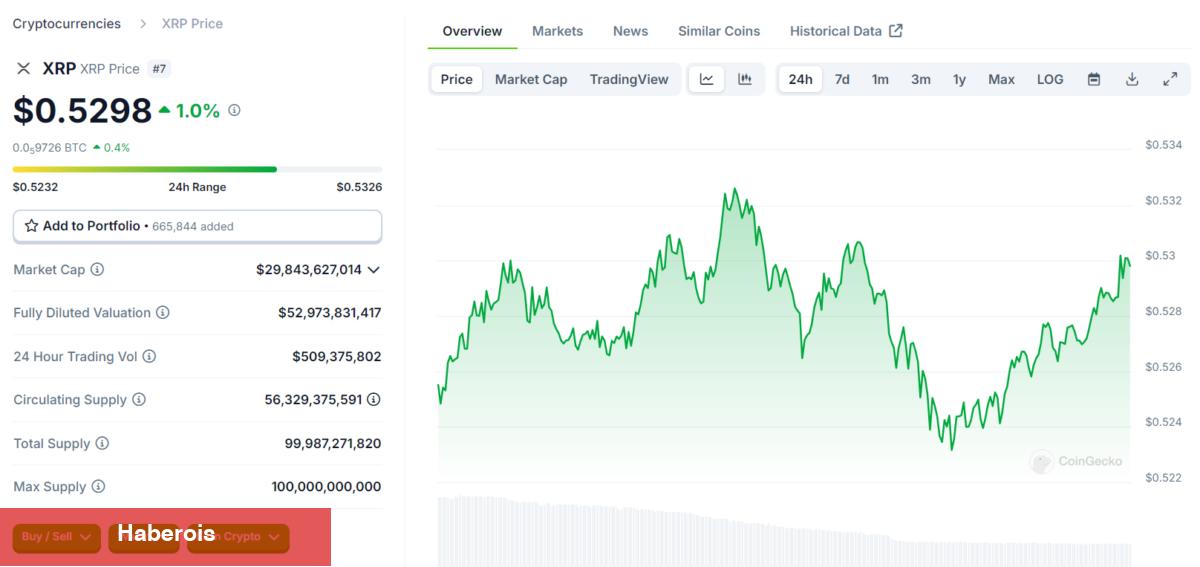Set chart range to 24h
Image resolution: width=1200 pixels, height=567 pixels.
click(800, 79)
